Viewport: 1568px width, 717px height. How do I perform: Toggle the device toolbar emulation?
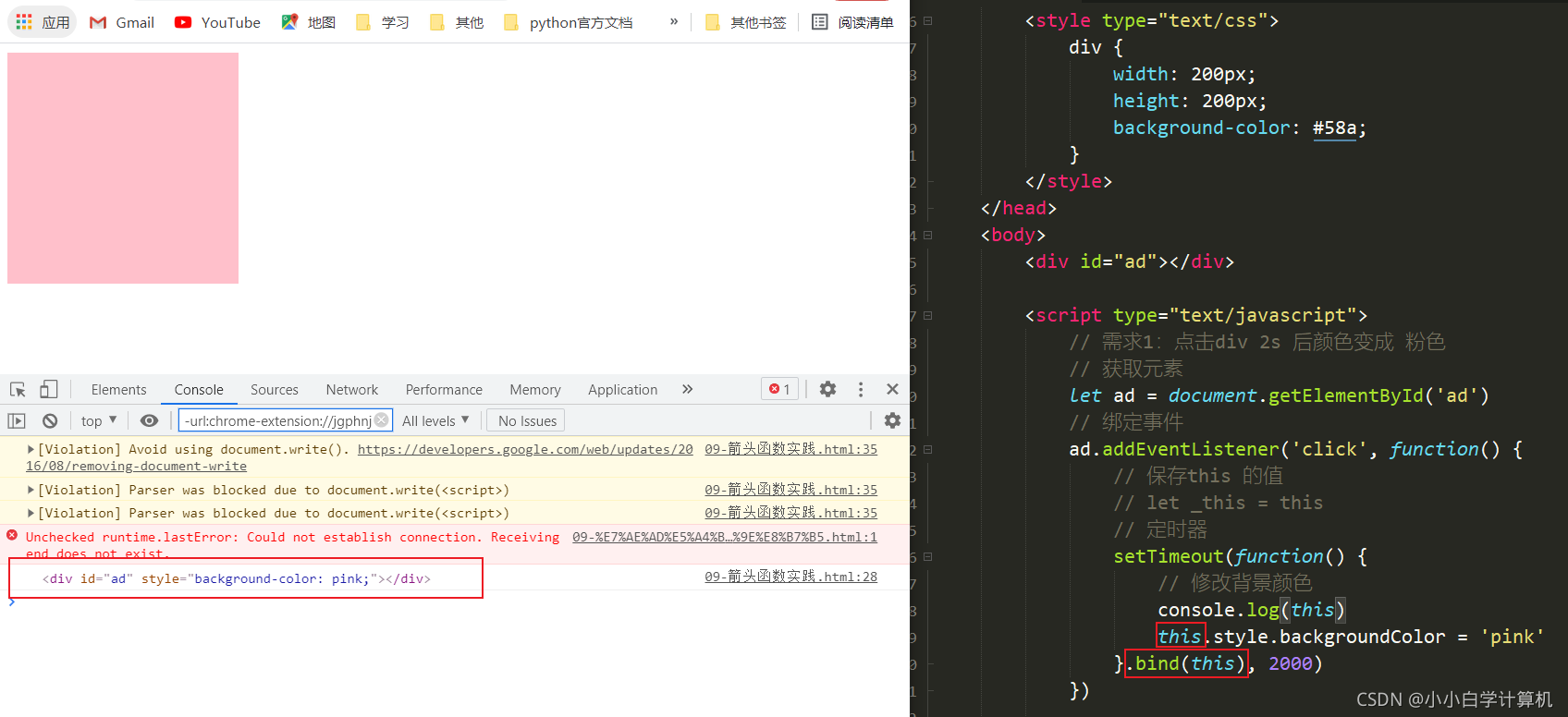(x=49, y=389)
